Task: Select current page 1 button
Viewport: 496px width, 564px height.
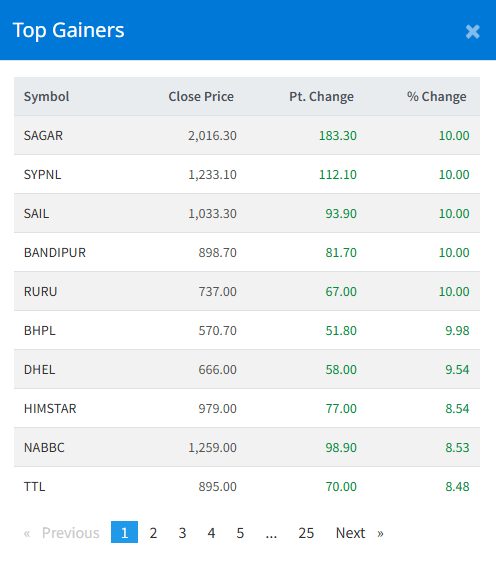Action: (x=124, y=532)
